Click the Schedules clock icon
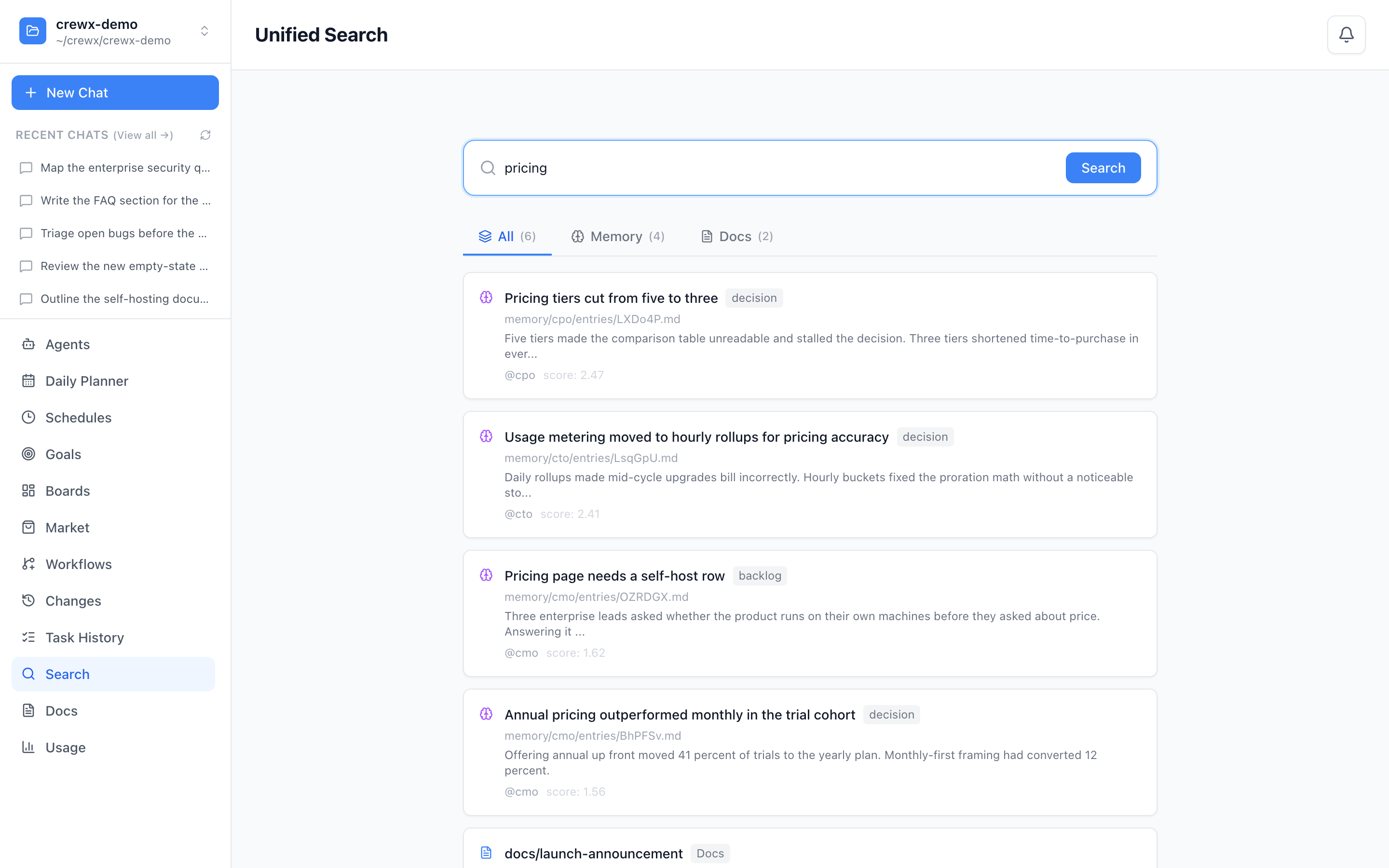Viewport: 1389px width, 868px height. point(28,417)
